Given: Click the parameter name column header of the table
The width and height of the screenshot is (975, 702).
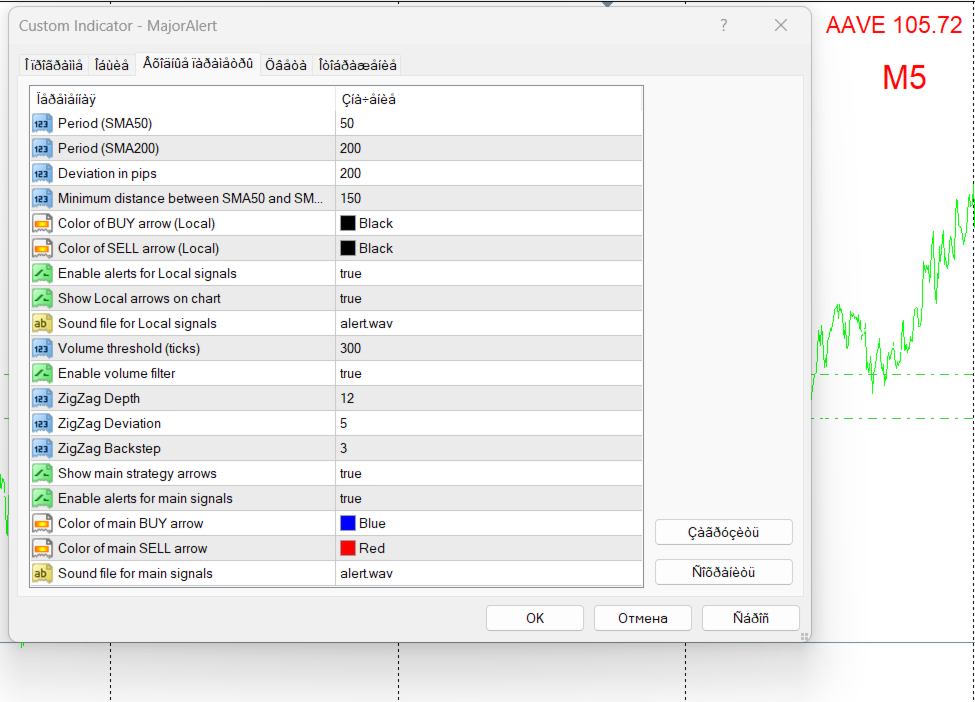Looking at the screenshot, I should [x=183, y=99].
